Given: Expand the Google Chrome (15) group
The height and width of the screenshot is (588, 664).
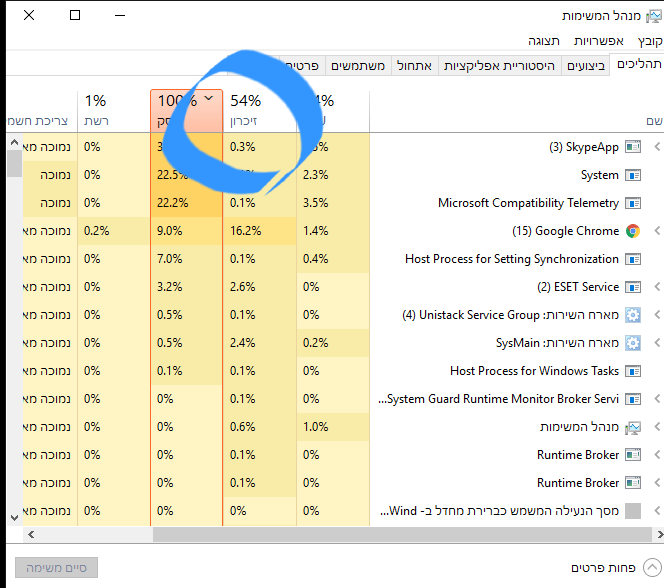Looking at the screenshot, I should tap(657, 231).
